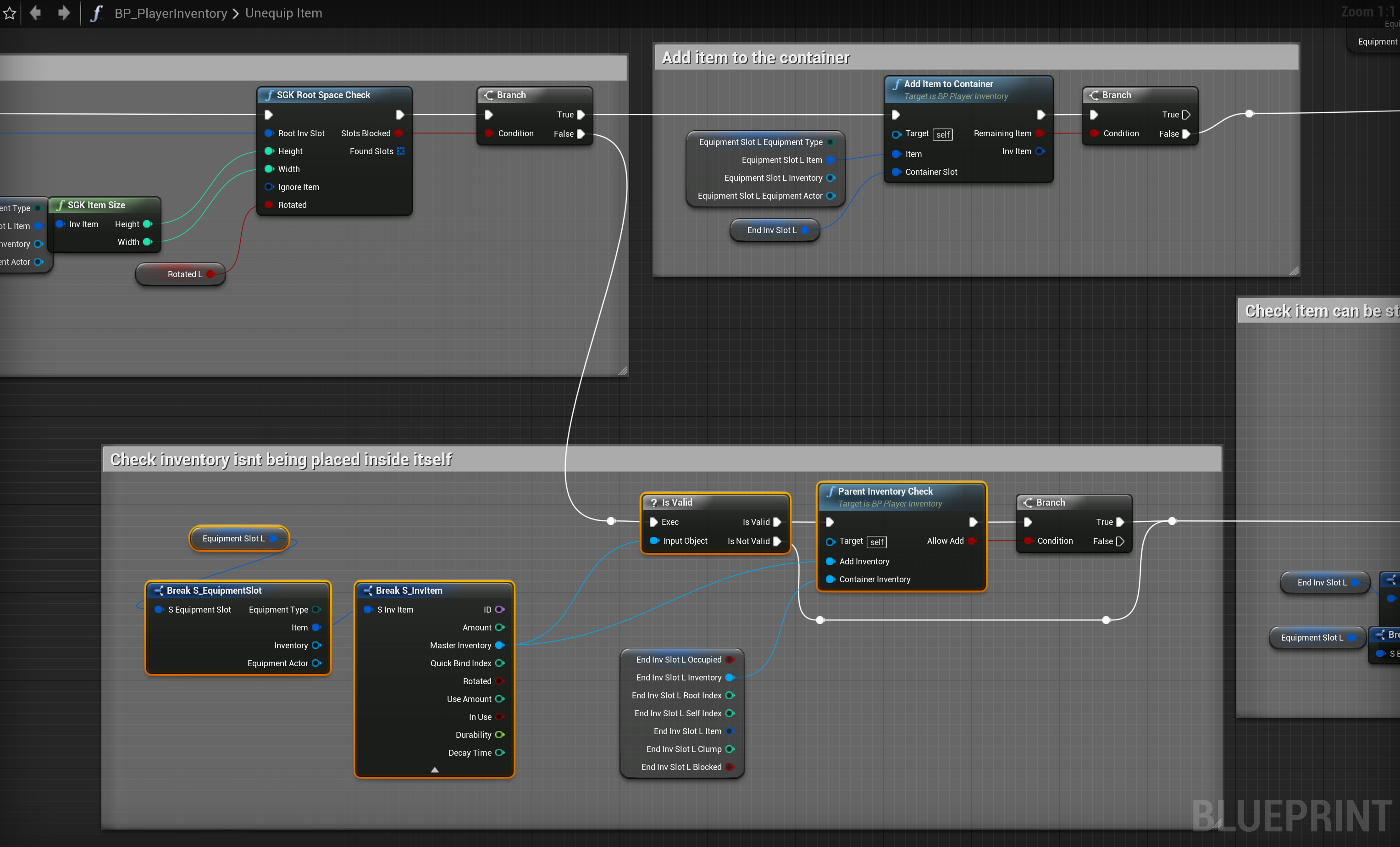This screenshot has height=847, width=1400.
Task: Select the Add item to the container comment
Action: click(x=755, y=57)
